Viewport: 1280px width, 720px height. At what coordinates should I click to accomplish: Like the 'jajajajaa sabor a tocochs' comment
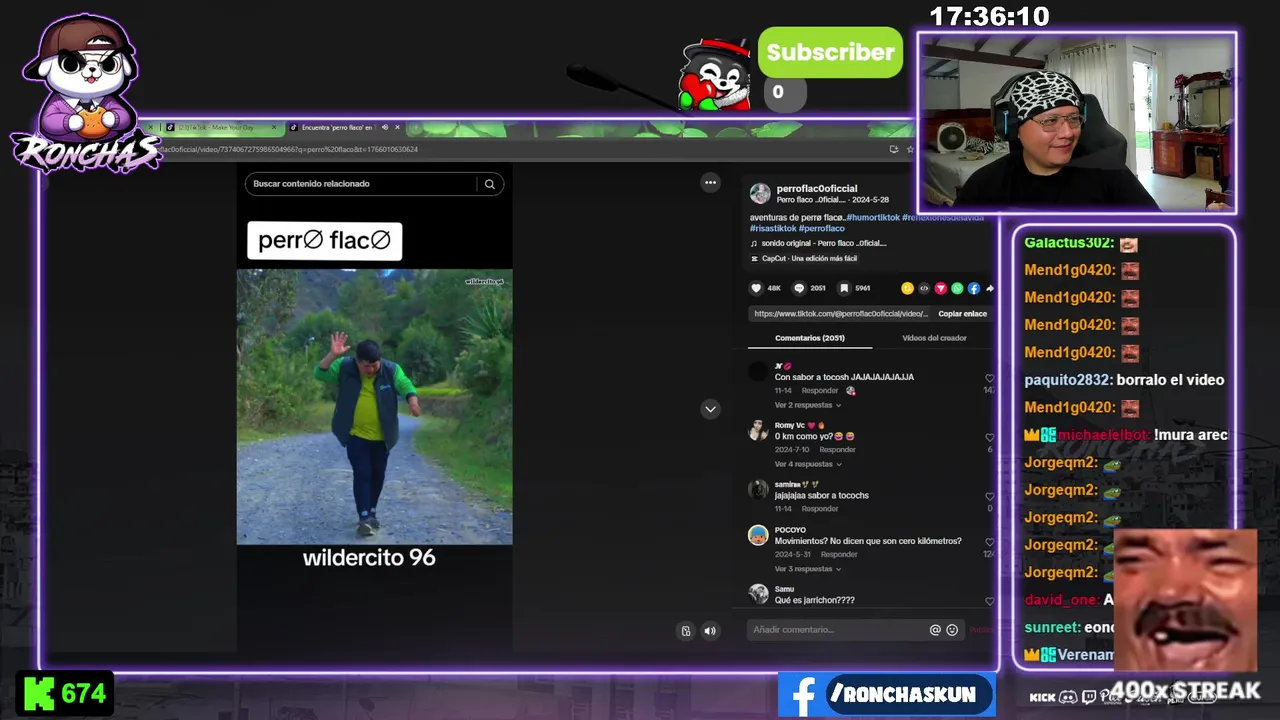click(989, 497)
